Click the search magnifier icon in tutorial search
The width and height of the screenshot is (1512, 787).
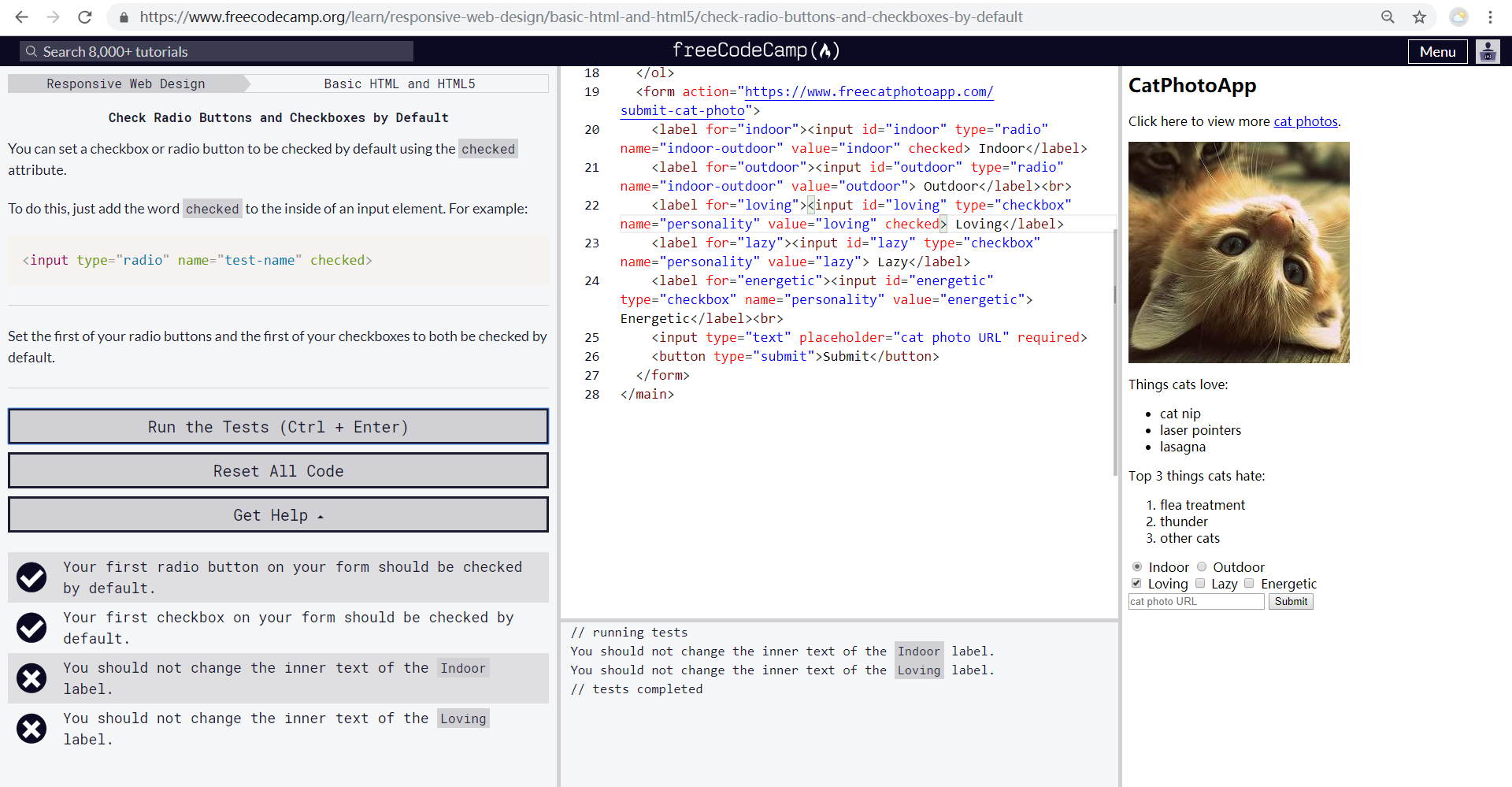31,51
